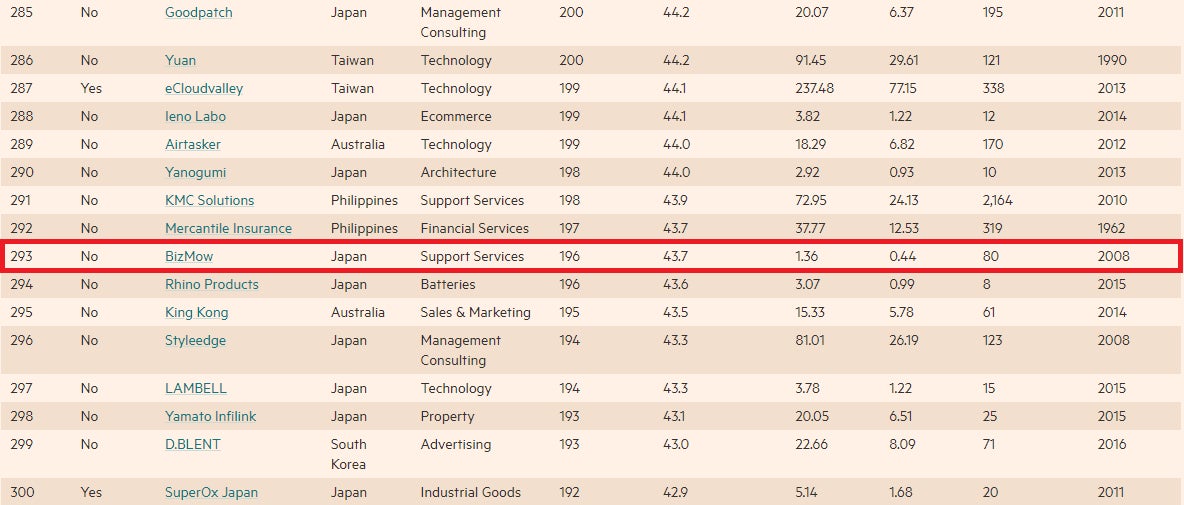This screenshot has width=1184, height=505.
Task: Click the founding year 1962 cell
Action: (x=1113, y=228)
